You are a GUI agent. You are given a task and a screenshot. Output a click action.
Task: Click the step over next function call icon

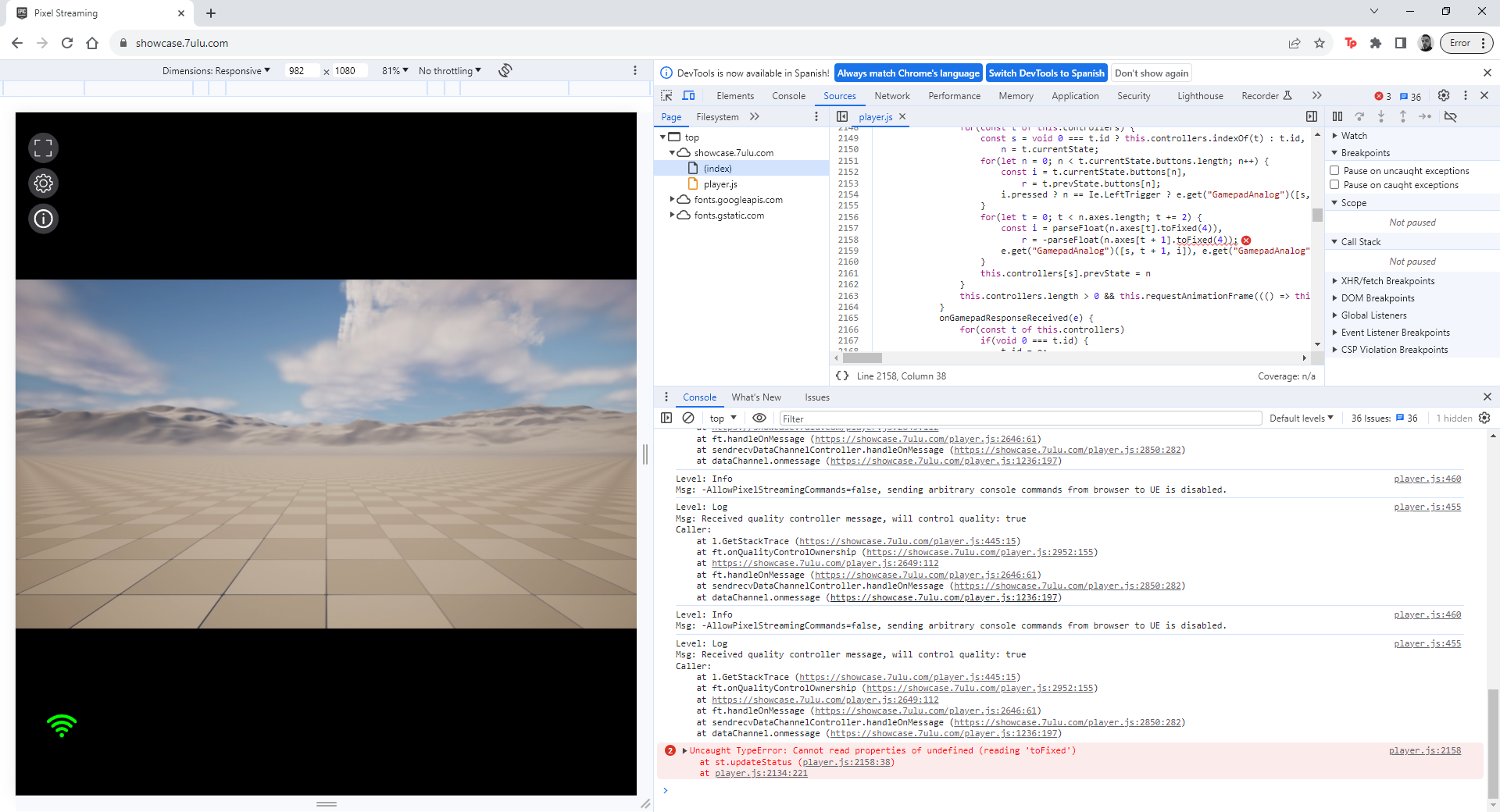(1361, 116)
